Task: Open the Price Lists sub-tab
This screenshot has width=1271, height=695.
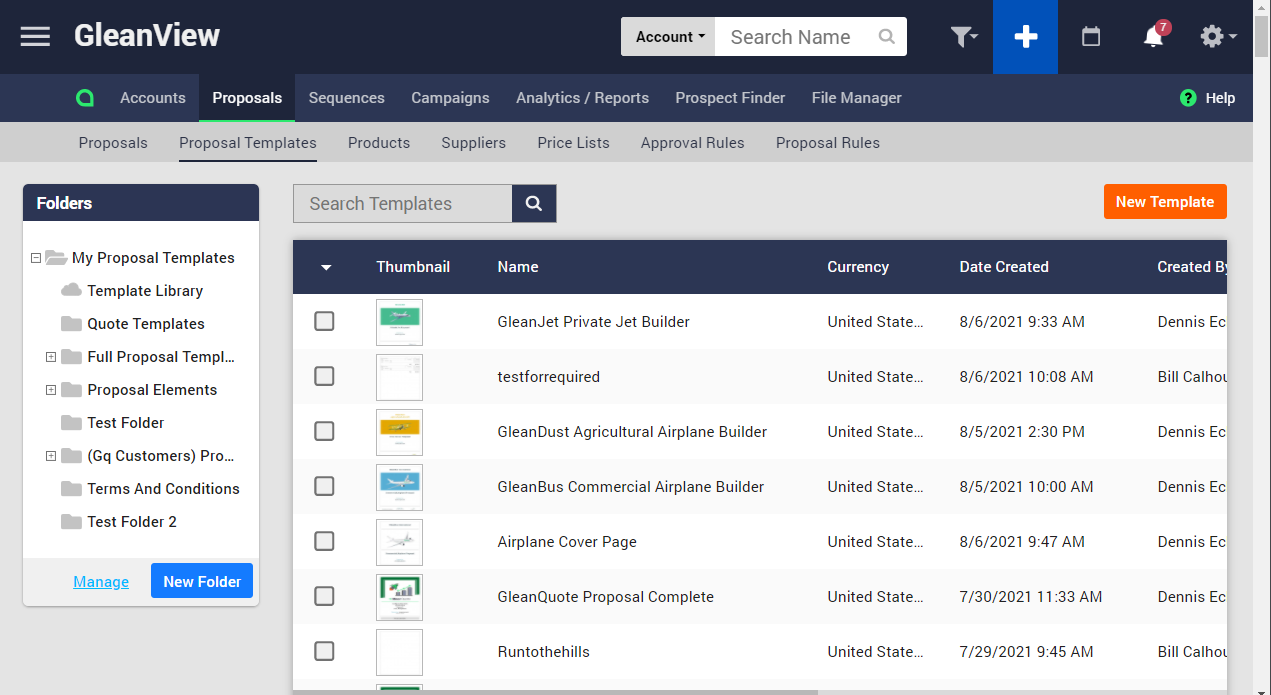Action: [573, 143]
